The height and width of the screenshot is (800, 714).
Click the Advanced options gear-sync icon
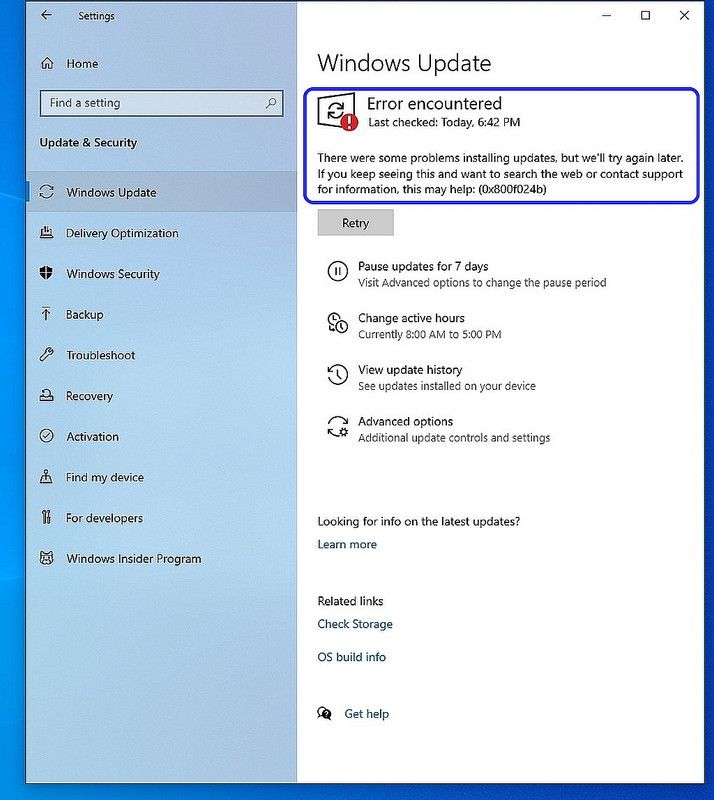click(x=337, y=427)
